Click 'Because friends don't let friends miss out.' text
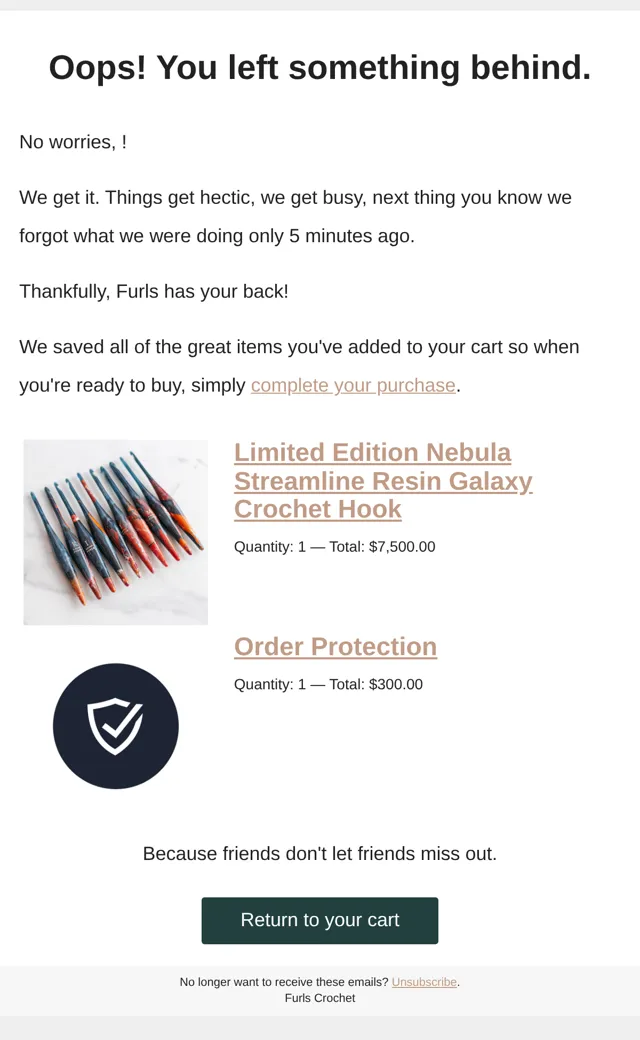Viewport: 640px width, 1040px height. (320, 854)
